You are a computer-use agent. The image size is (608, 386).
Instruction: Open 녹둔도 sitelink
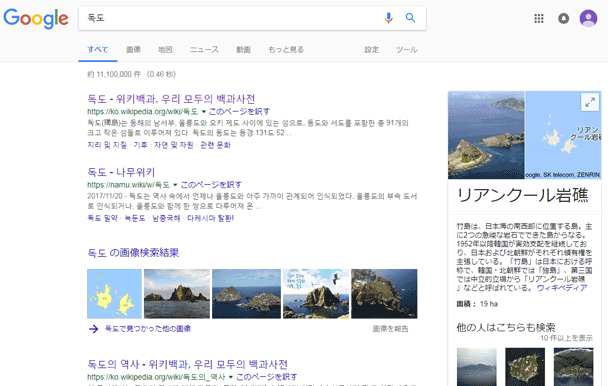(135, 218)
